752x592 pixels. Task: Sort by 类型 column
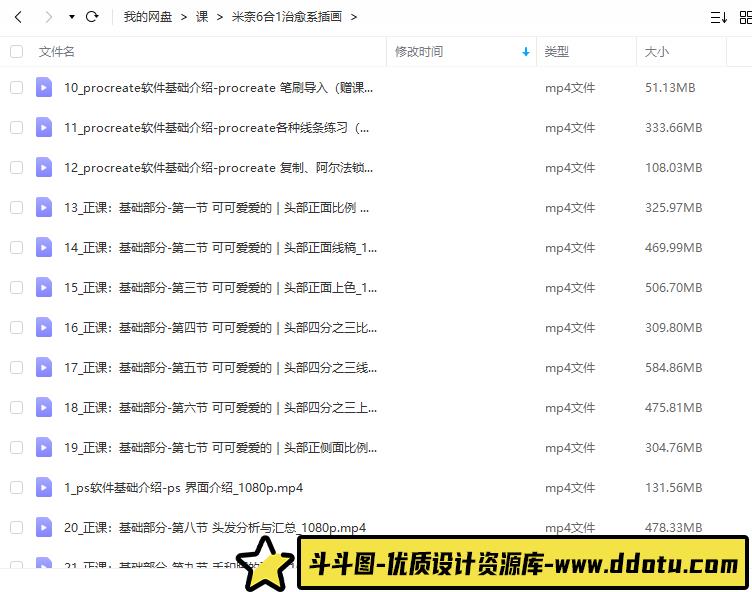(556, 51)
